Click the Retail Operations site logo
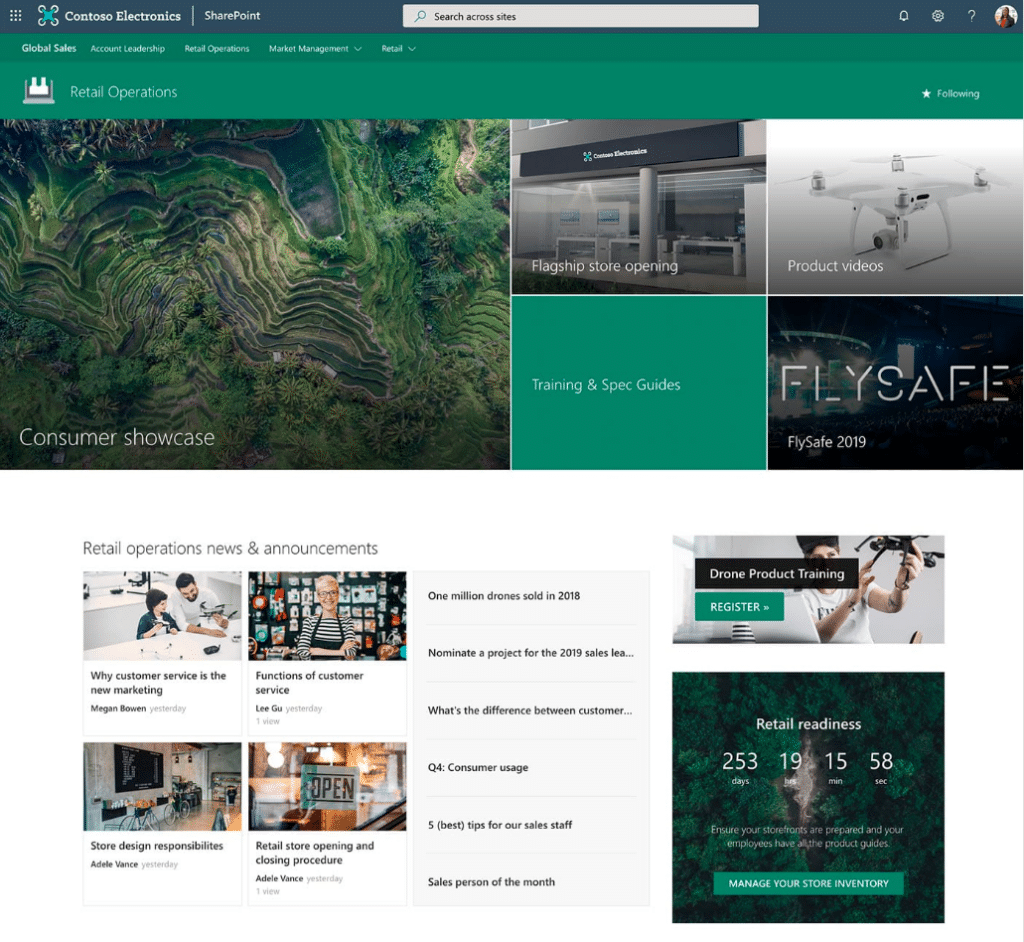The width and height of the screenshot is (1024, 942). click(38, 91)
